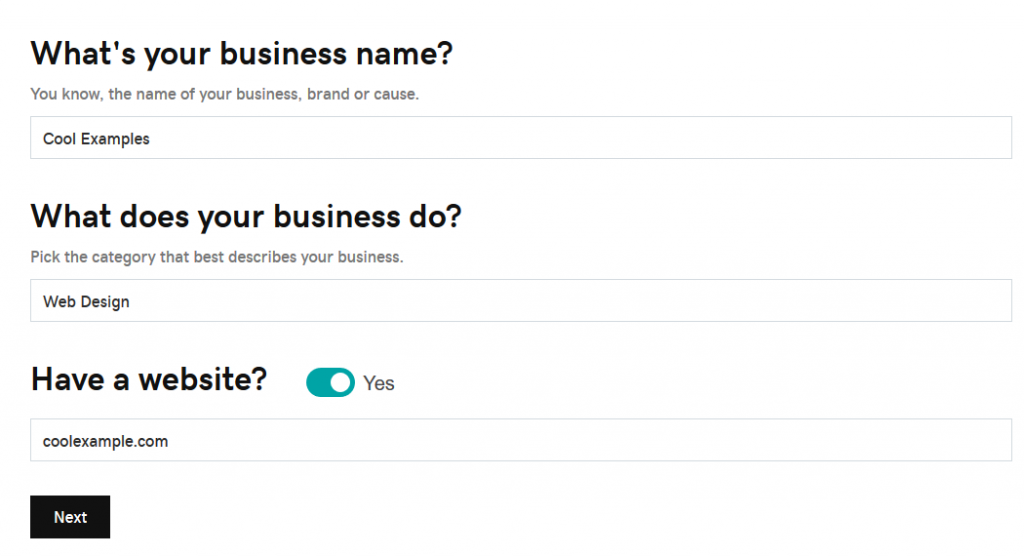The image size is (1024, 556).
Task: Select the "Web Design" category value
Action: pos(86,302)
